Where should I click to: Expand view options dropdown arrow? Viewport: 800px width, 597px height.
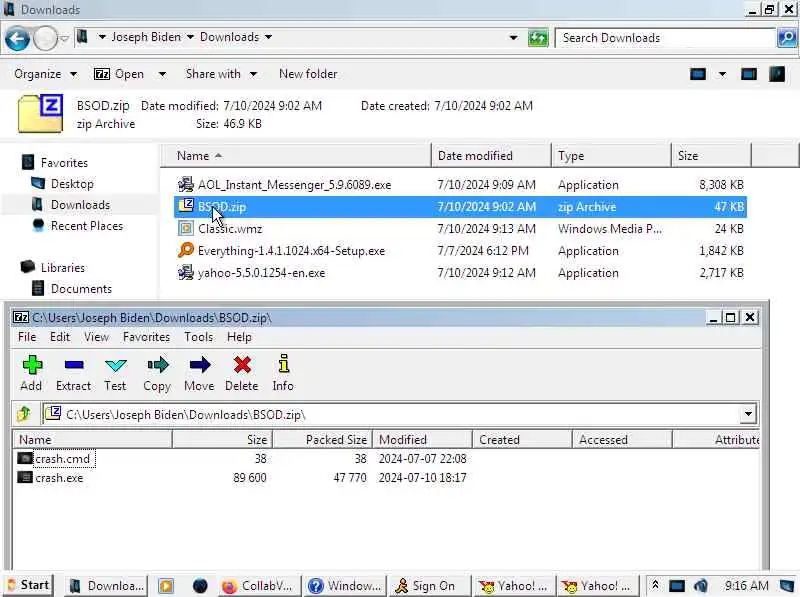tap(722, 74)
